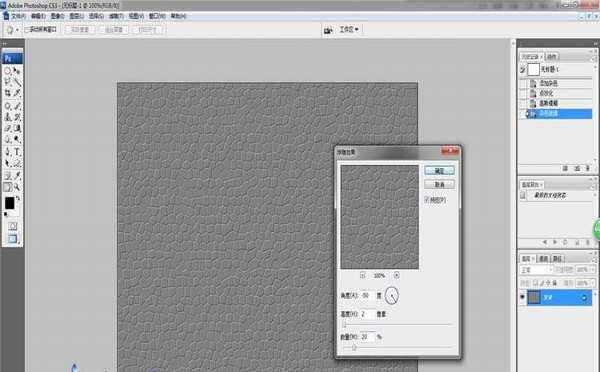Click the Amount slider handle
Viewport: 600px width, 372px height.
[x=354, y=348]
